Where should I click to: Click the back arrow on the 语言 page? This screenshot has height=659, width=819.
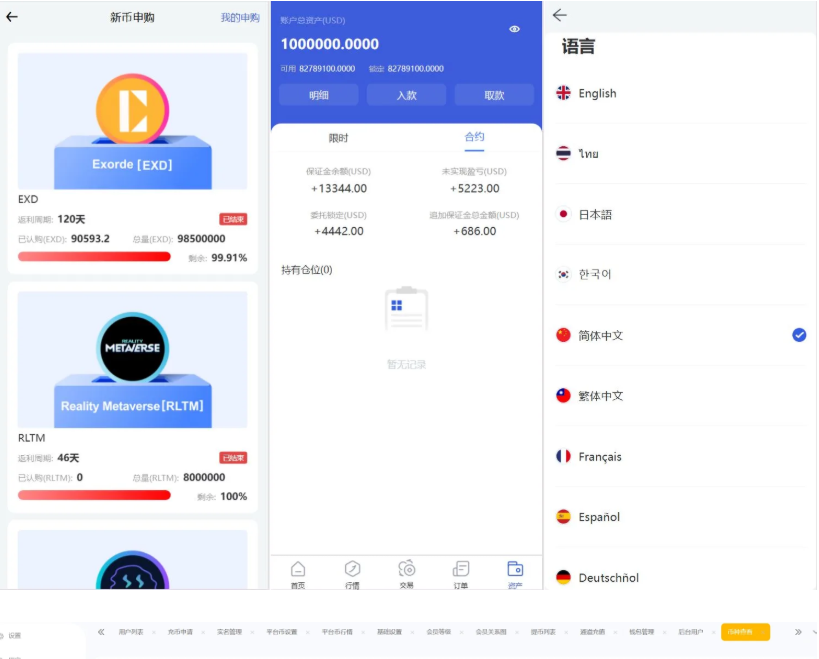tap(560, 16)
